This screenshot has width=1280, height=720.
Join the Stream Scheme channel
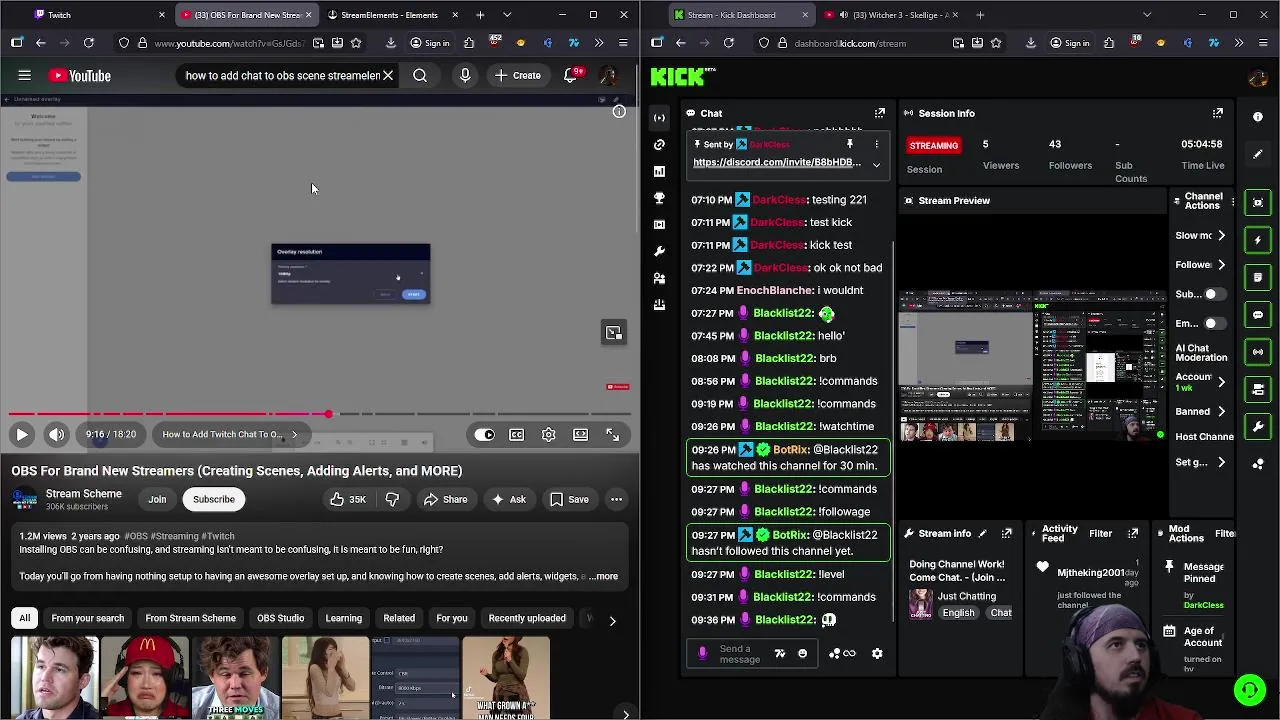157,499
